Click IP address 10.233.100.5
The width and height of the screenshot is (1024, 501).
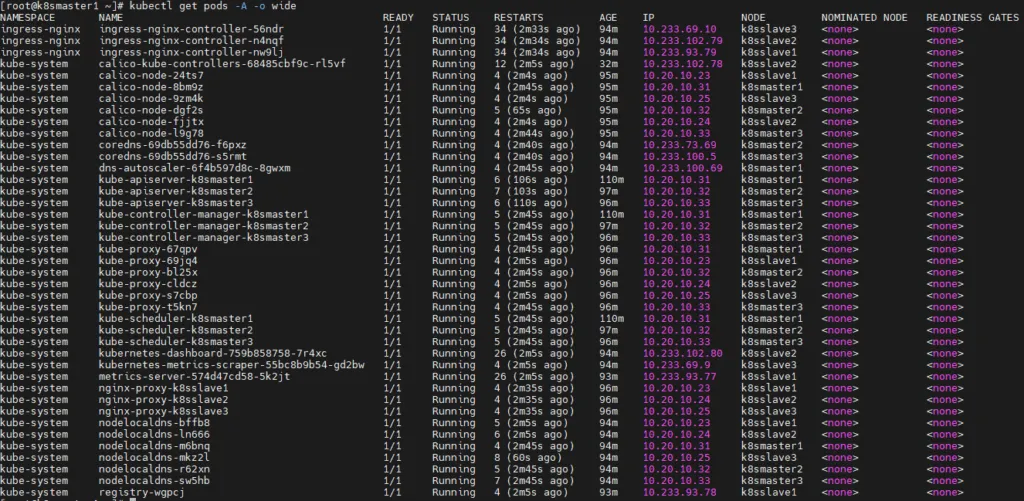(679, 157)
